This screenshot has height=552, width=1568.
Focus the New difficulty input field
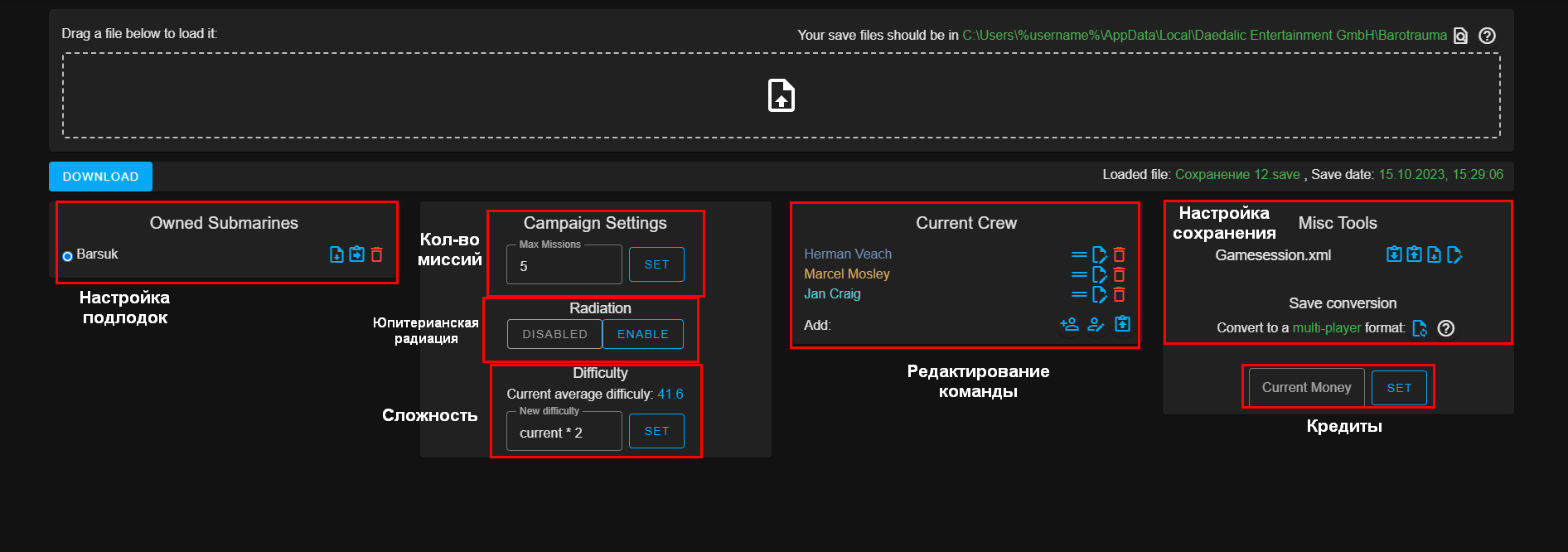tap(564, 432)
